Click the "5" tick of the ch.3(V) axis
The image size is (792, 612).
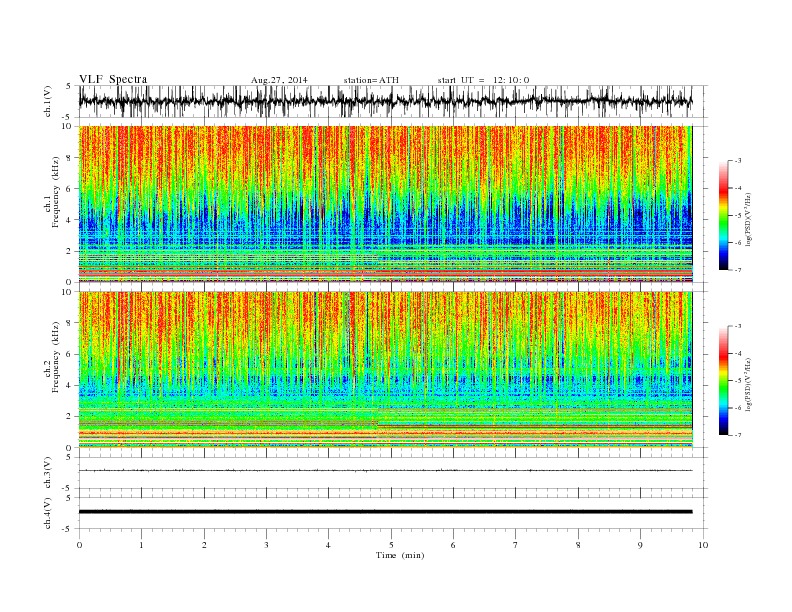[69, 457]
